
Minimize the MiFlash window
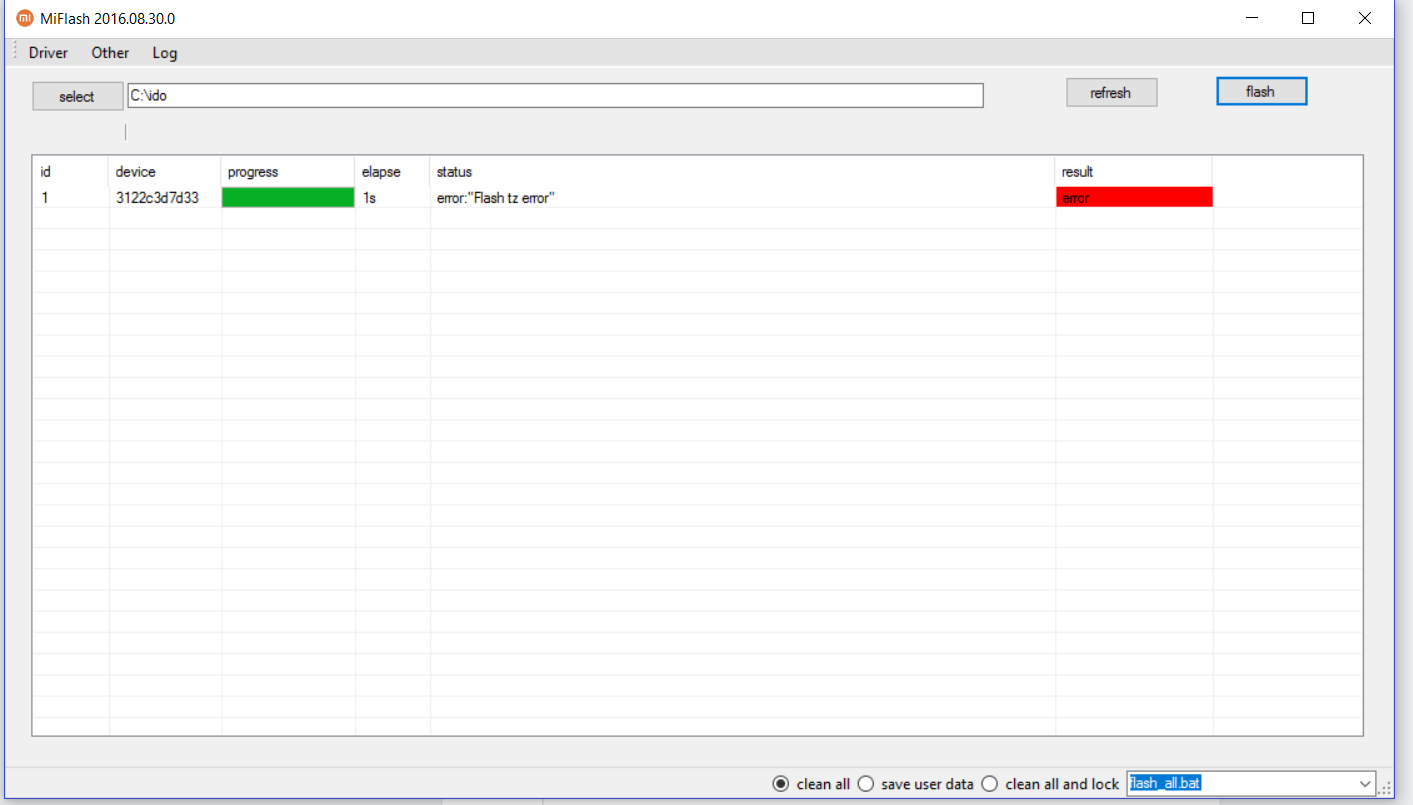click(1251, 18)
